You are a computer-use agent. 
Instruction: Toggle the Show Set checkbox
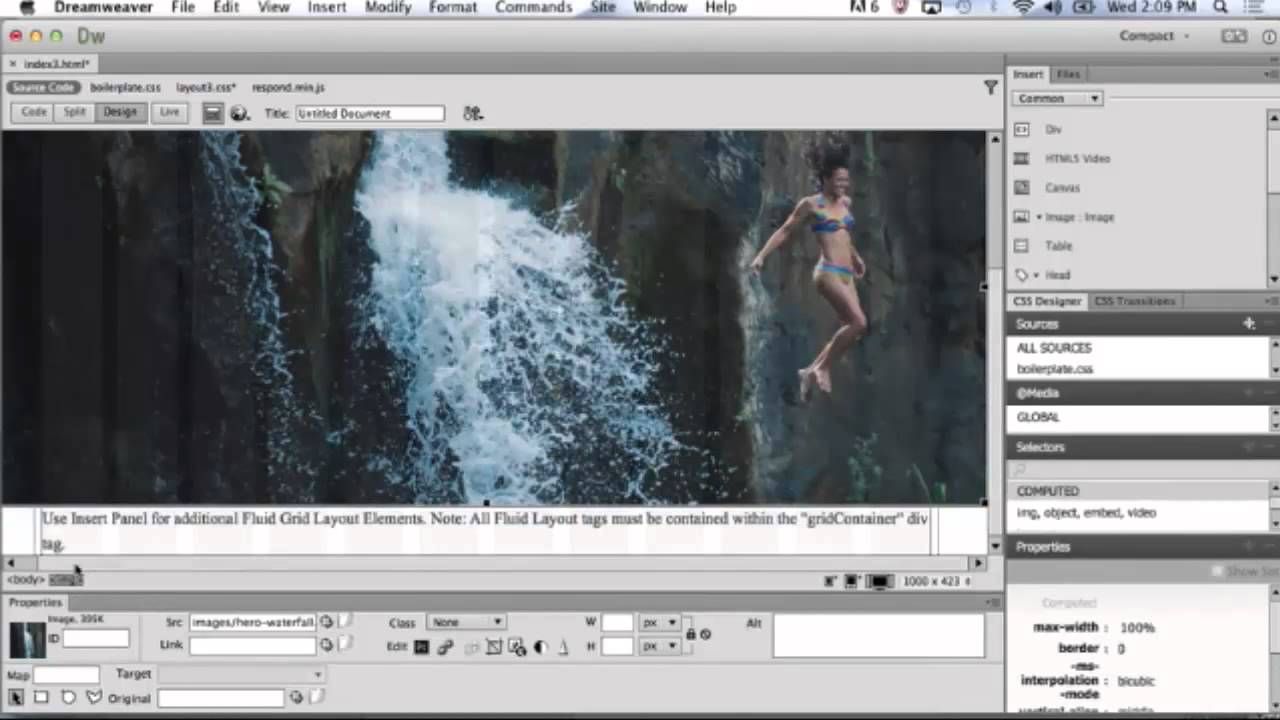1217,571
